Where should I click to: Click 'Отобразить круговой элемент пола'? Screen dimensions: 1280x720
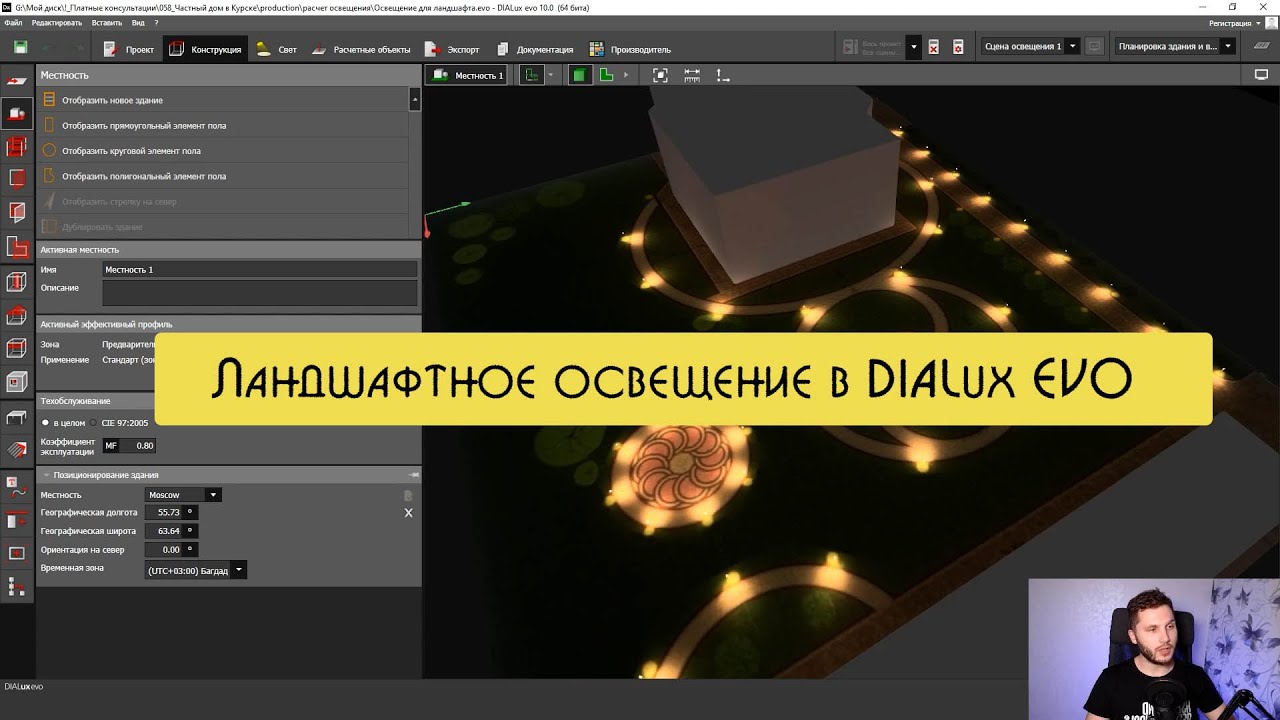click(x=131, y=151)
